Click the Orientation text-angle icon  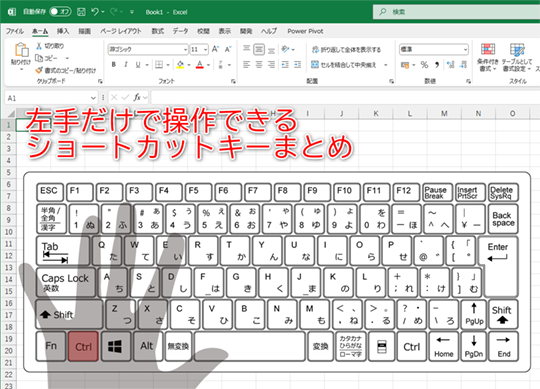[x=285, y=49]
